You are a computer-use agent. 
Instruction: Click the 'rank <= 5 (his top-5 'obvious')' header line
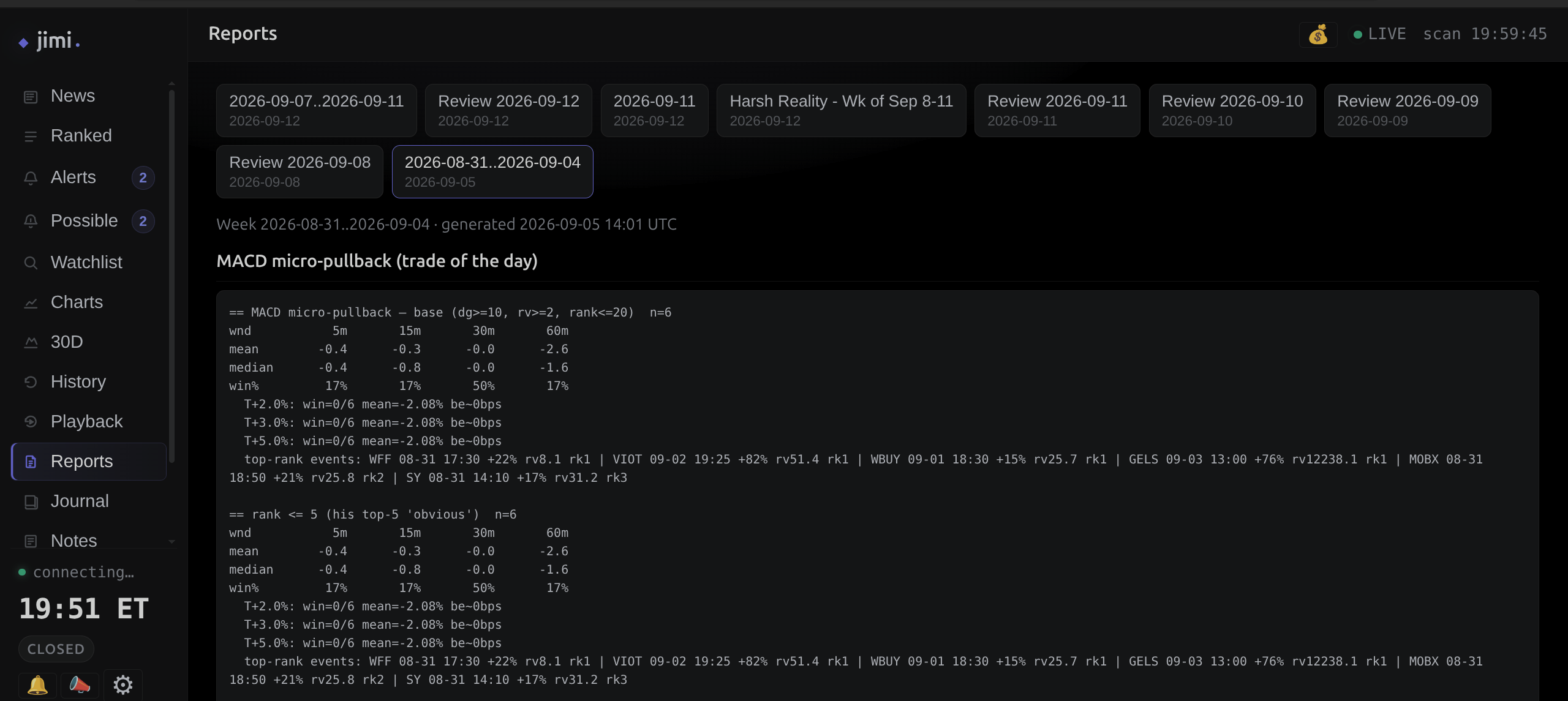[x=373, y=515]
